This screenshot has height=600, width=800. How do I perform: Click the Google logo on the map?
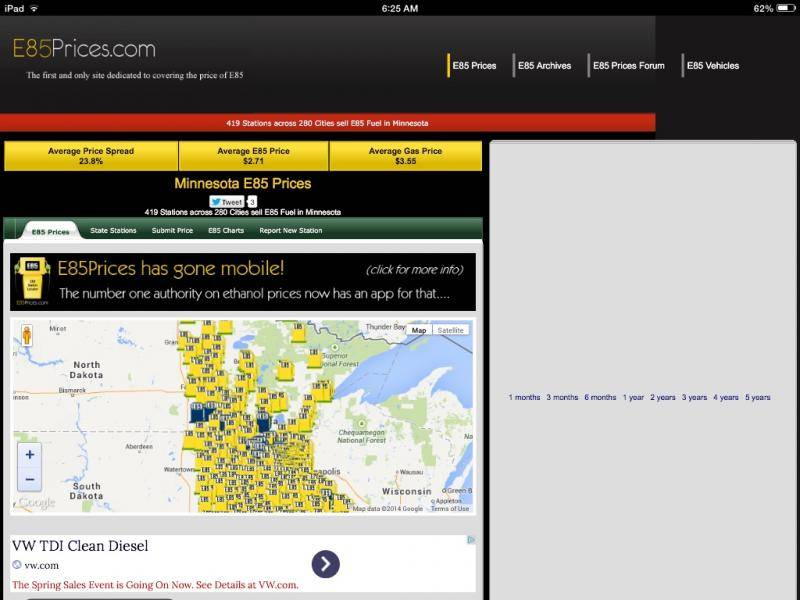coord(36,503)
